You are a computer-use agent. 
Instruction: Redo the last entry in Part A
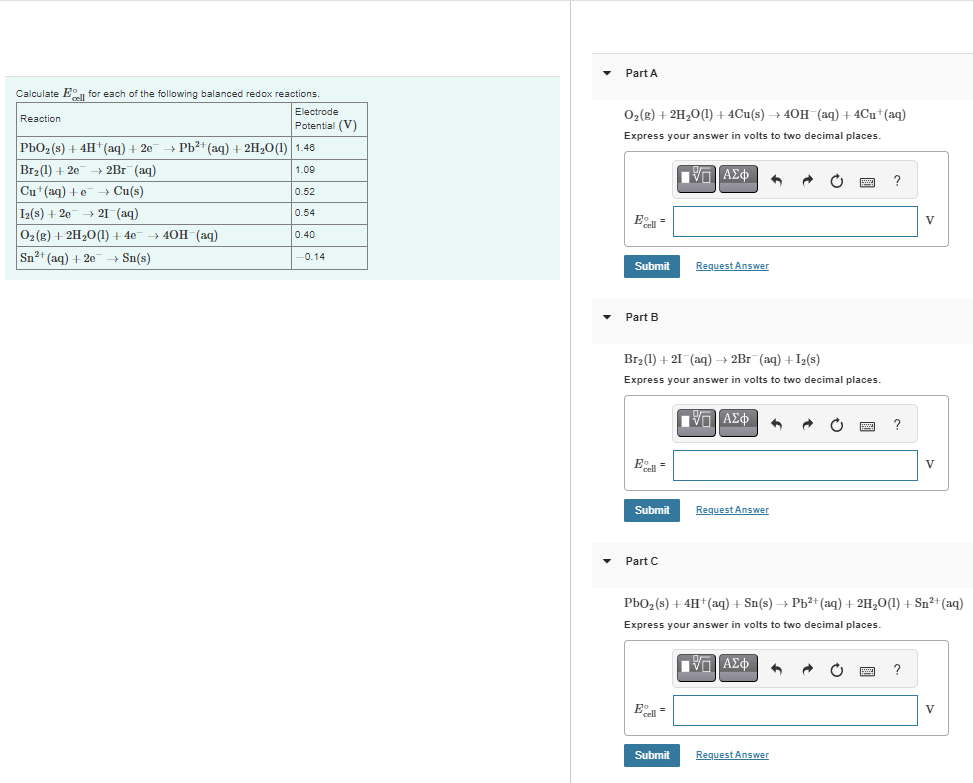(807, 180)
